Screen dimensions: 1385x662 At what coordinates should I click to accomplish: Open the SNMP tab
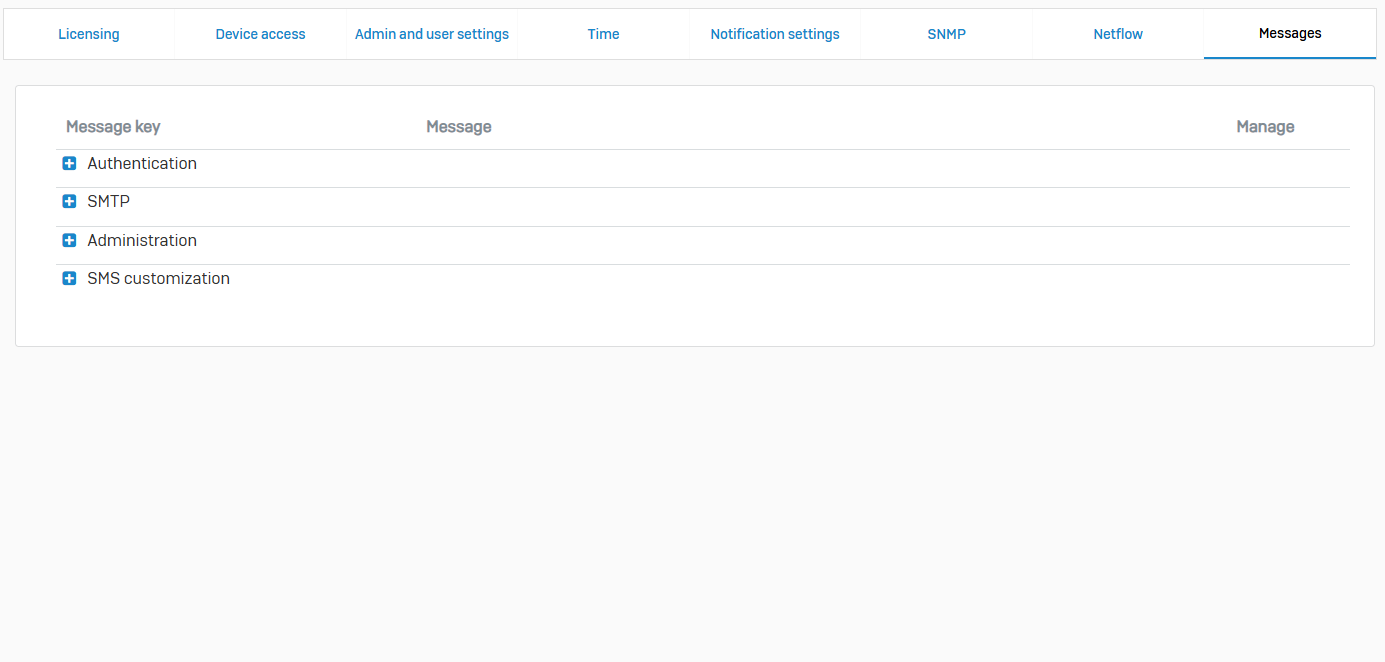point(946,34)
